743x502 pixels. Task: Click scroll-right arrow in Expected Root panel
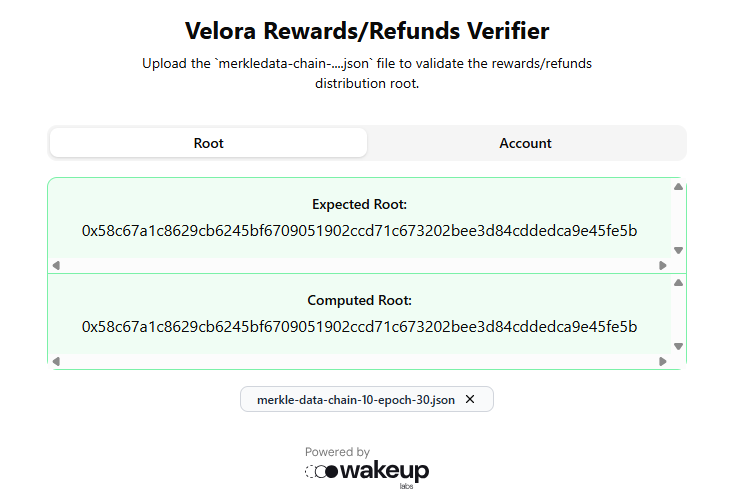(662, 265)
